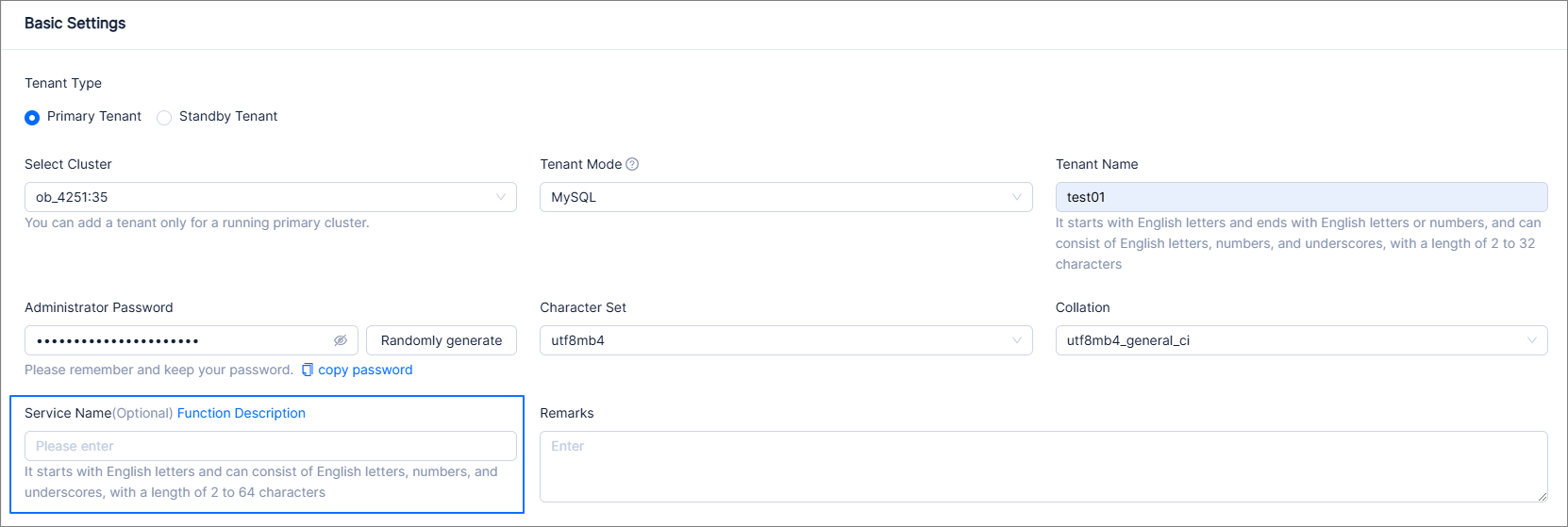Click inside the Remarks text area
The height and width of the screenshot is (527, 1568).
[x=1043, y=467]
